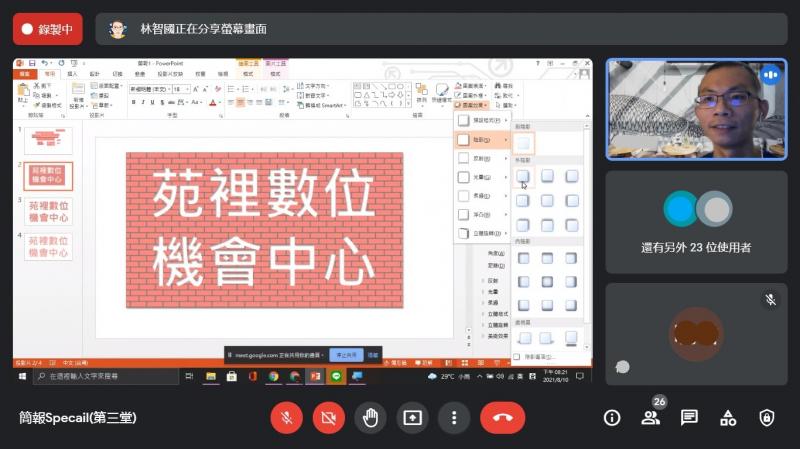Click the find binoculars icon
Screen dimensions: 800x449
(x=498, y=86)
